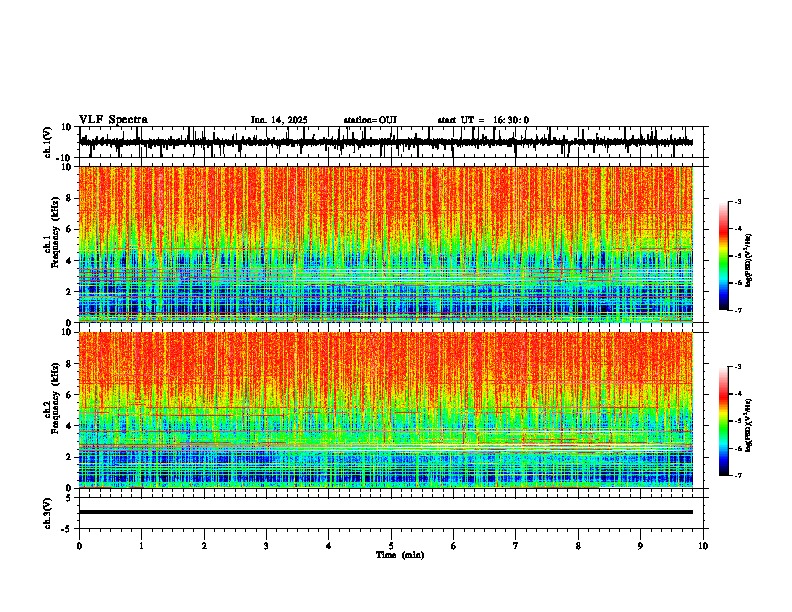
Task: Click the "Time (min)" axis title
Action: click(x=400, y=555)
